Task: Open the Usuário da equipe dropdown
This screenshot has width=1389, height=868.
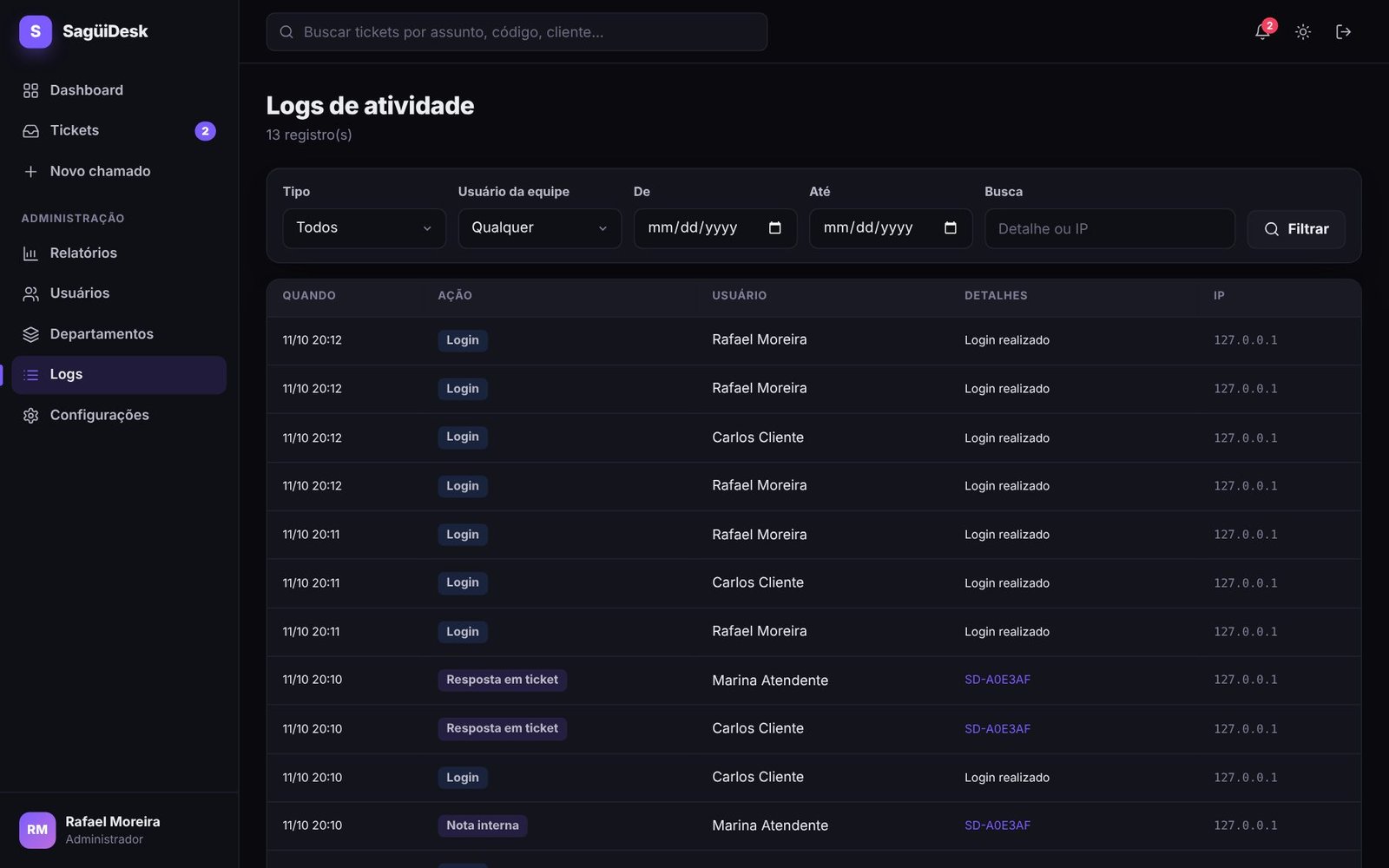Action: click(x=540, y=228)
